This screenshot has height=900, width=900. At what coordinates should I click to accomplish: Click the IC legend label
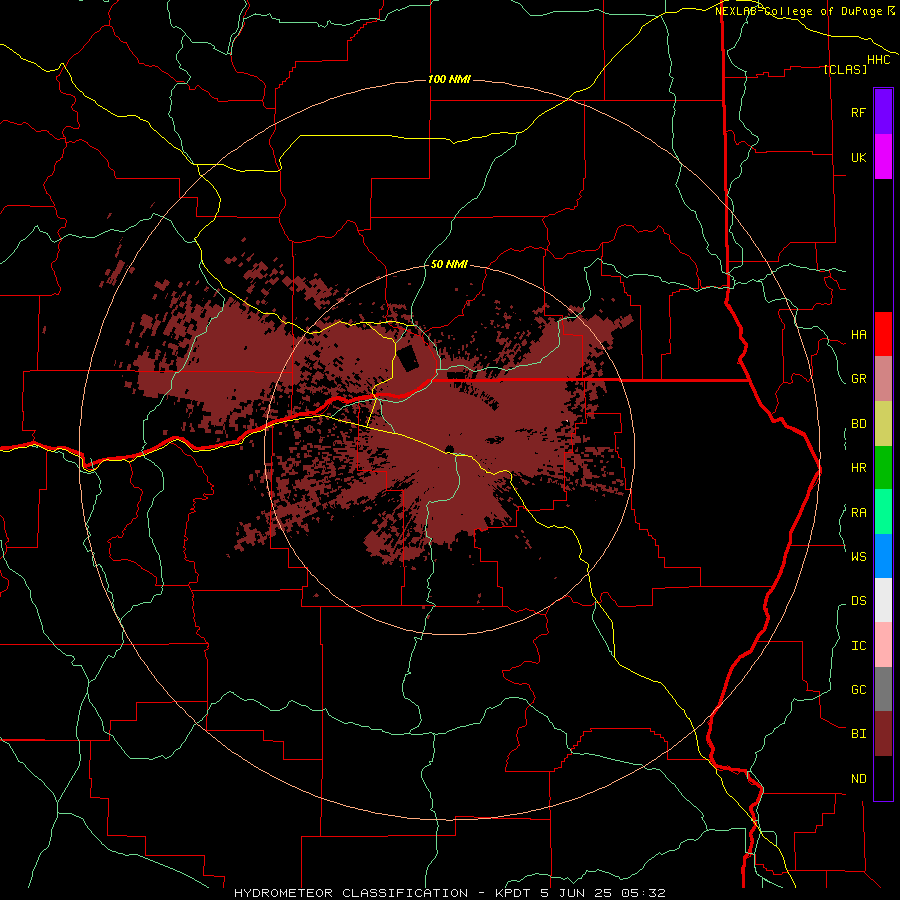coord(858,646)
